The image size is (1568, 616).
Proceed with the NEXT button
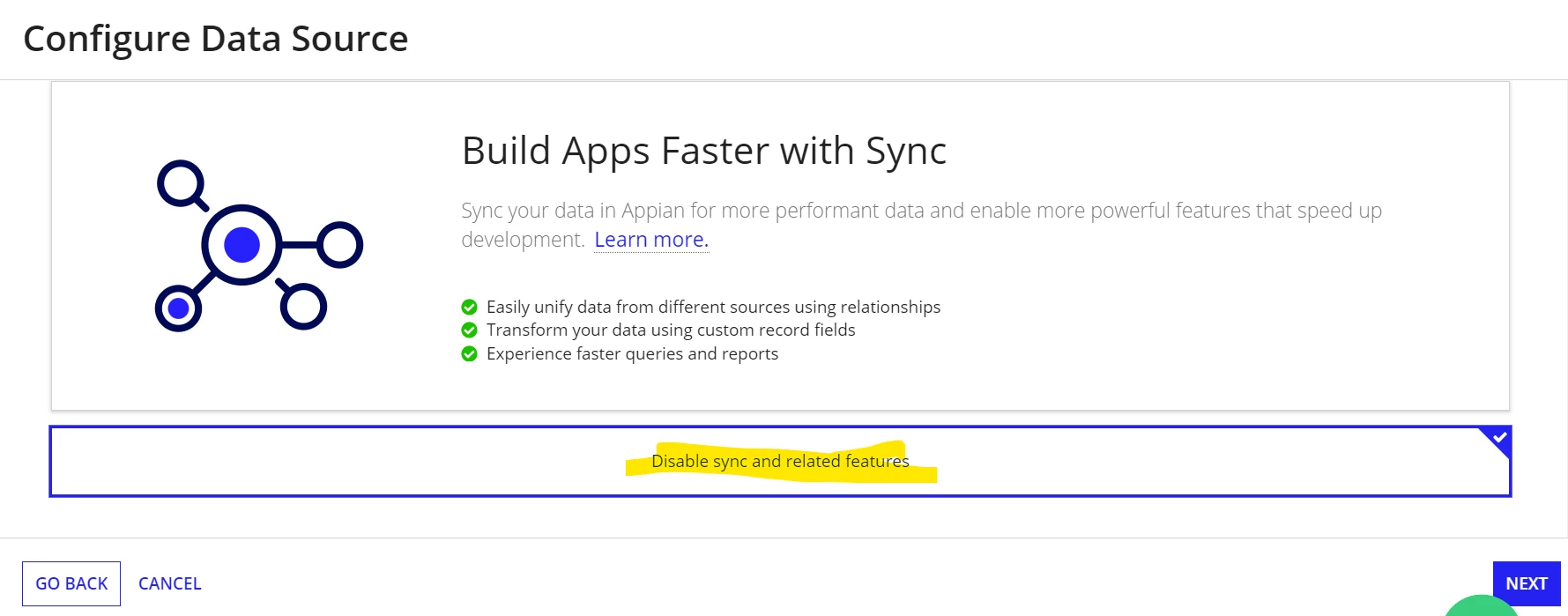coord(1527,583)
